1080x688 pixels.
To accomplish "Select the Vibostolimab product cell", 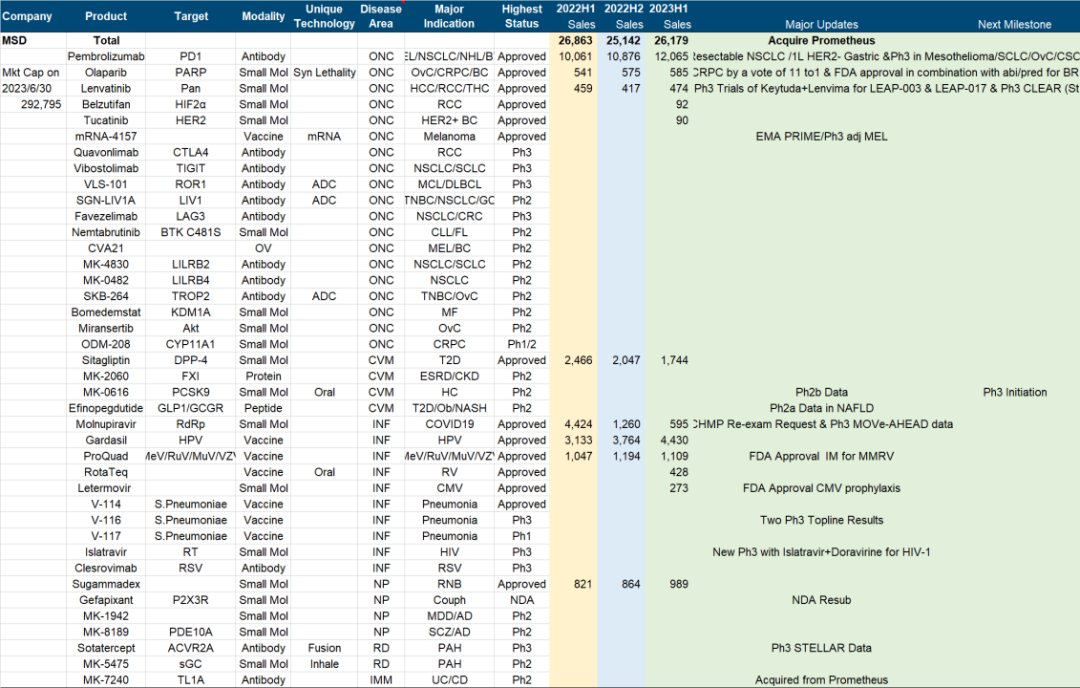I will point(106,168).
